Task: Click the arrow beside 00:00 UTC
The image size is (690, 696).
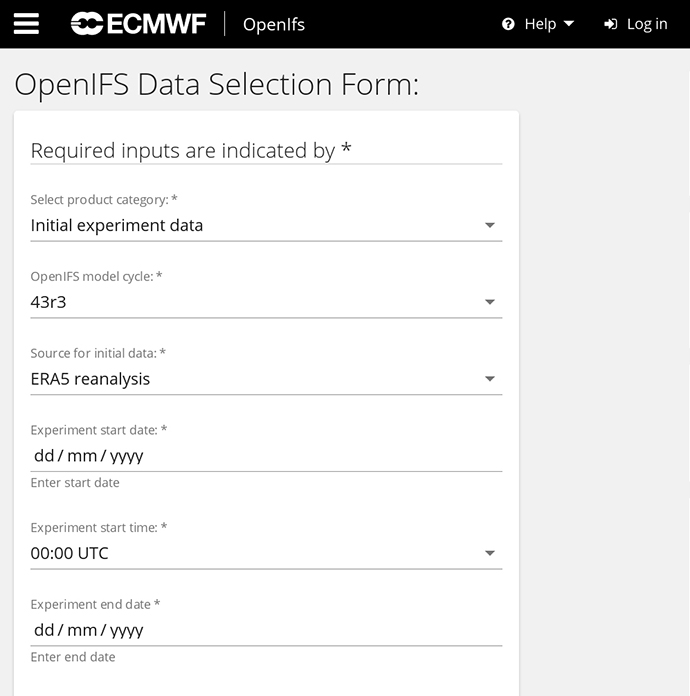Action: pyautogui.click(x=490, y=554)
